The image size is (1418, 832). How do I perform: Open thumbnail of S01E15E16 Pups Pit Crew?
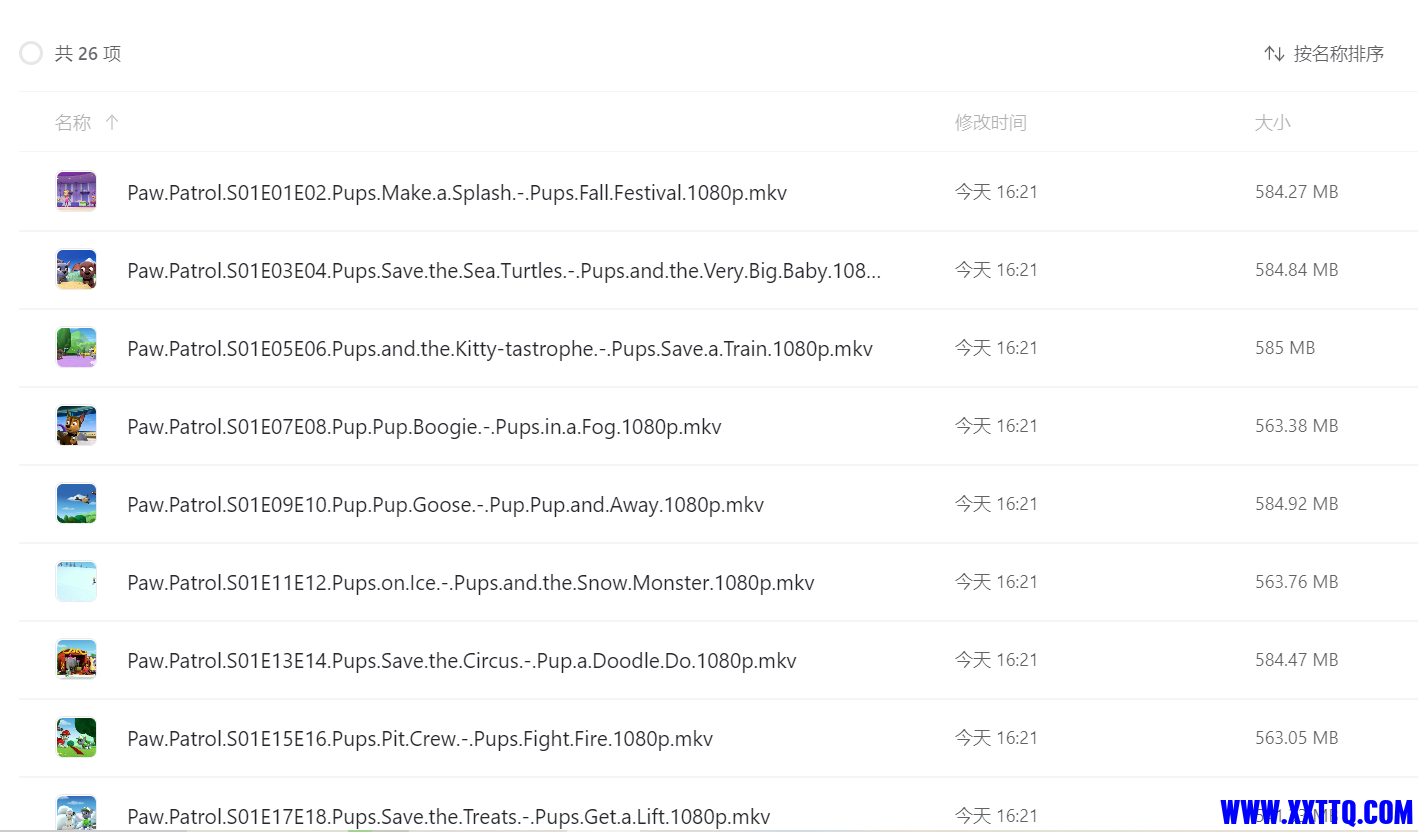click(76, 737)
